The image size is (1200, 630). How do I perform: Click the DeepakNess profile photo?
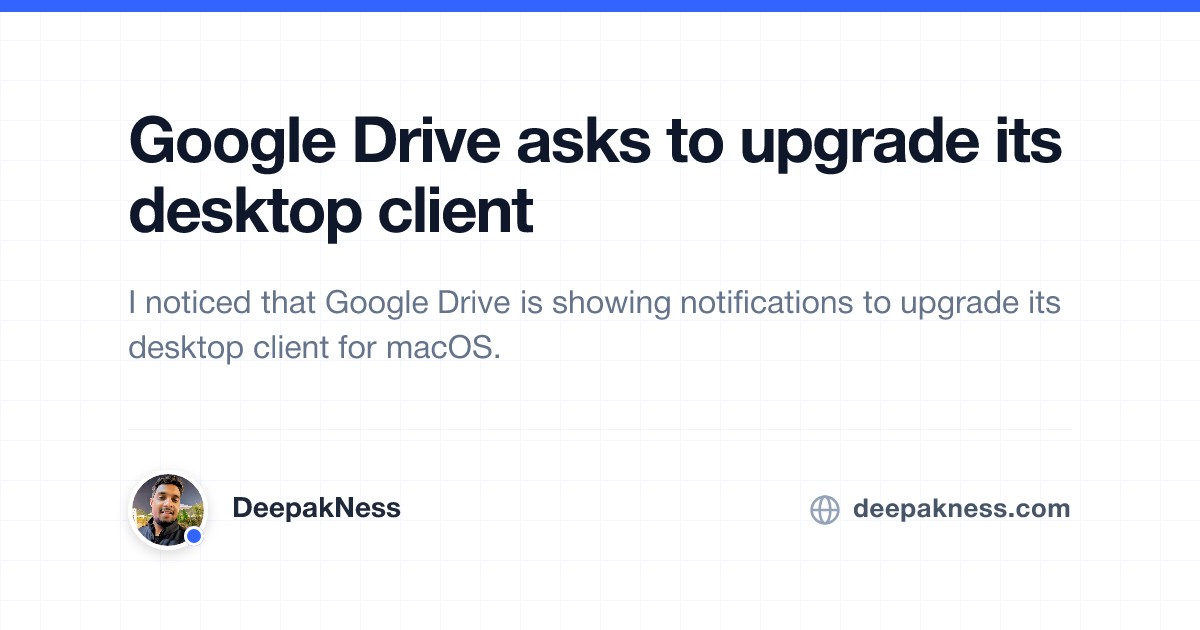[x=168, y=510]
